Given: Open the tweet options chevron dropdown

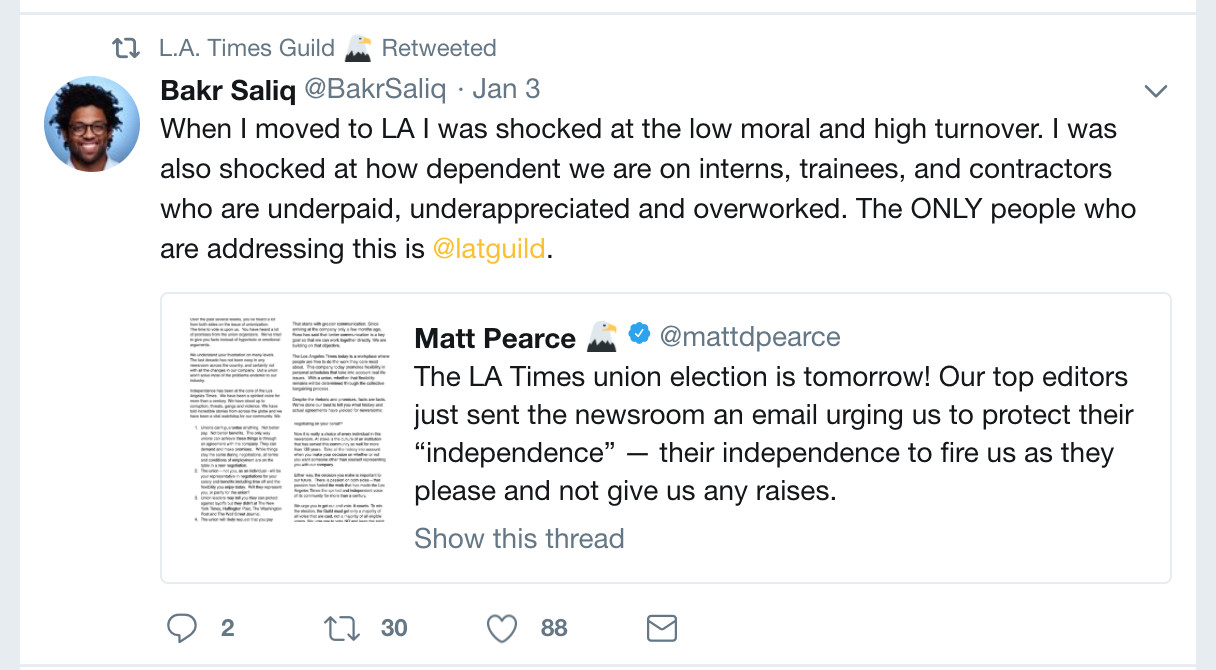Looking at the screenshot, I should (1156, 91).
